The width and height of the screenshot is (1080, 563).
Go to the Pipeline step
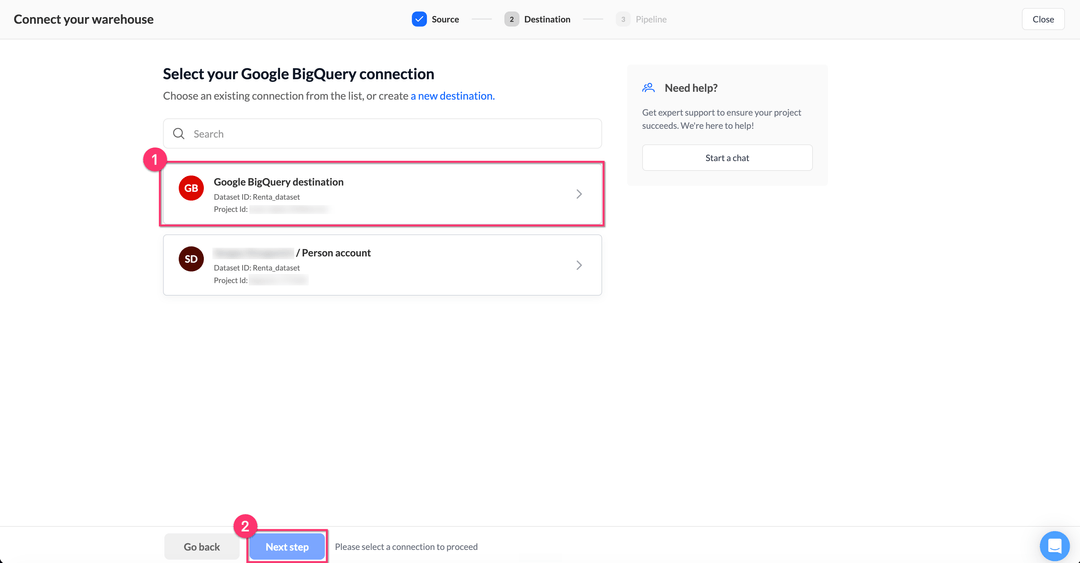pyautogui.click(x=651, y=19)
